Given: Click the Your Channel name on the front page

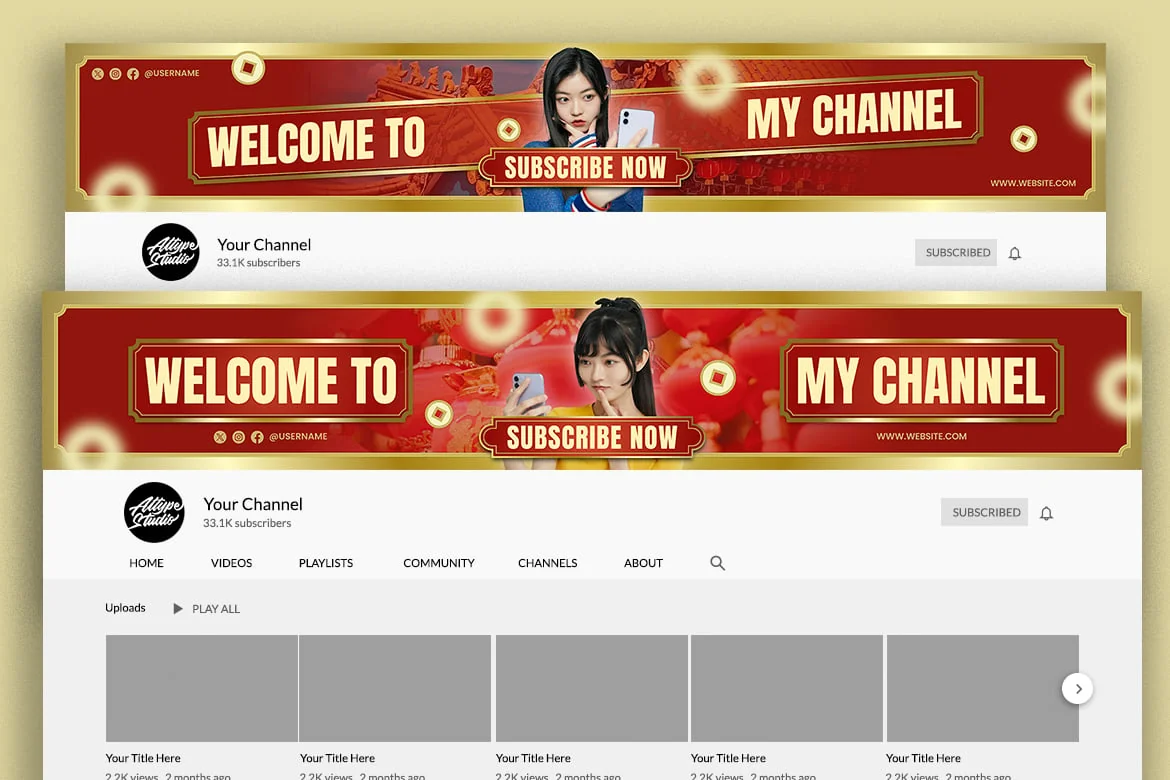Looking at the screenshot, I should (x=253, y=505).
